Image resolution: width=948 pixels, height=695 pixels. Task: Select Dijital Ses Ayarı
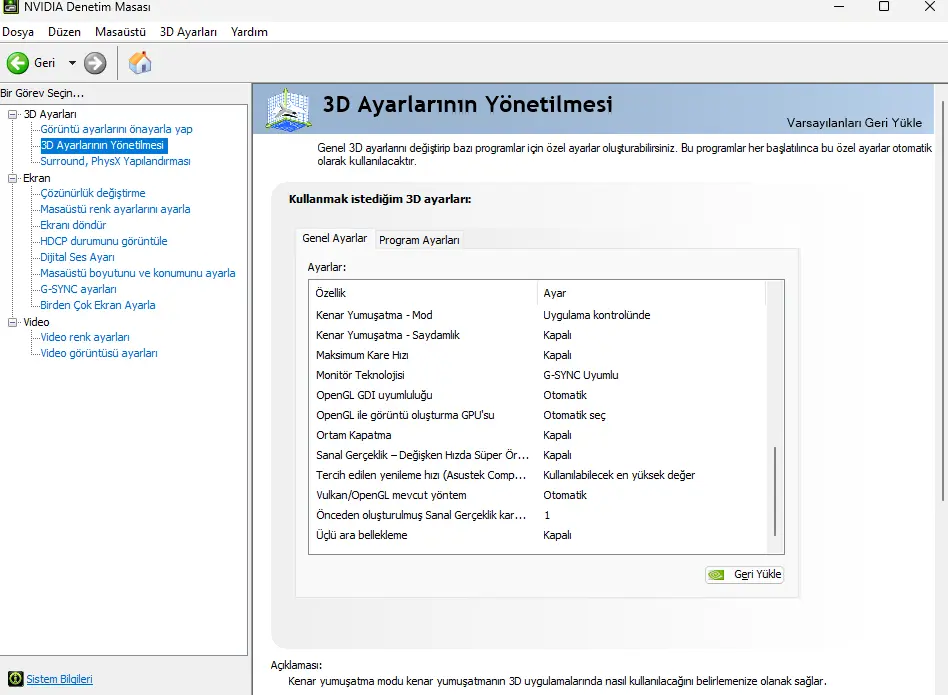[x=77, y=257]
